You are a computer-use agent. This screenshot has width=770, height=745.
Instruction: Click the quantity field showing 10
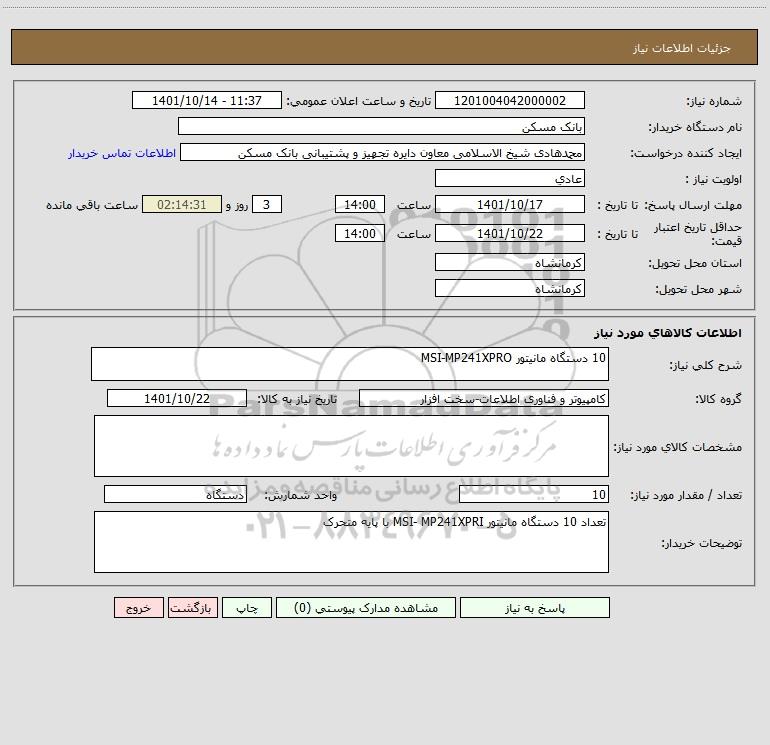(534, 494)
